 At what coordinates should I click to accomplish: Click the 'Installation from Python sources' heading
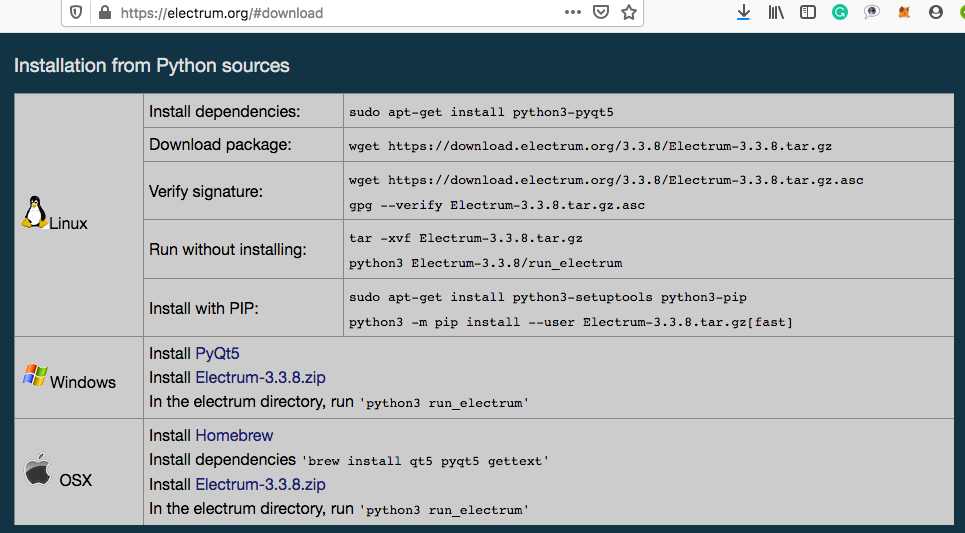(151, 65)
